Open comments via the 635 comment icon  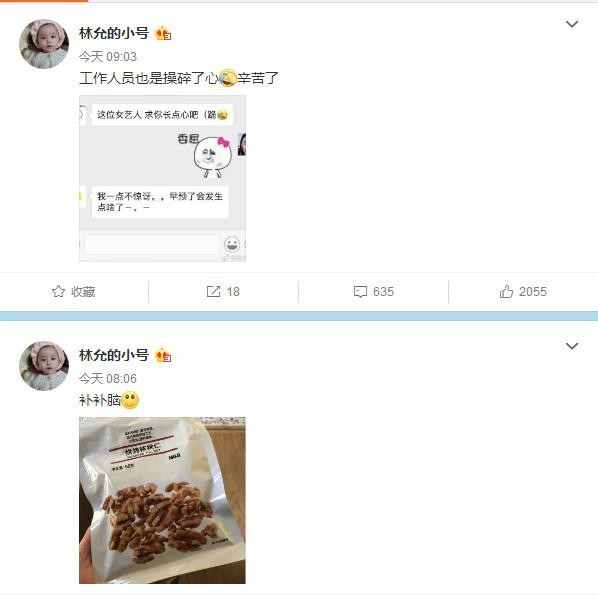(360, 292)
